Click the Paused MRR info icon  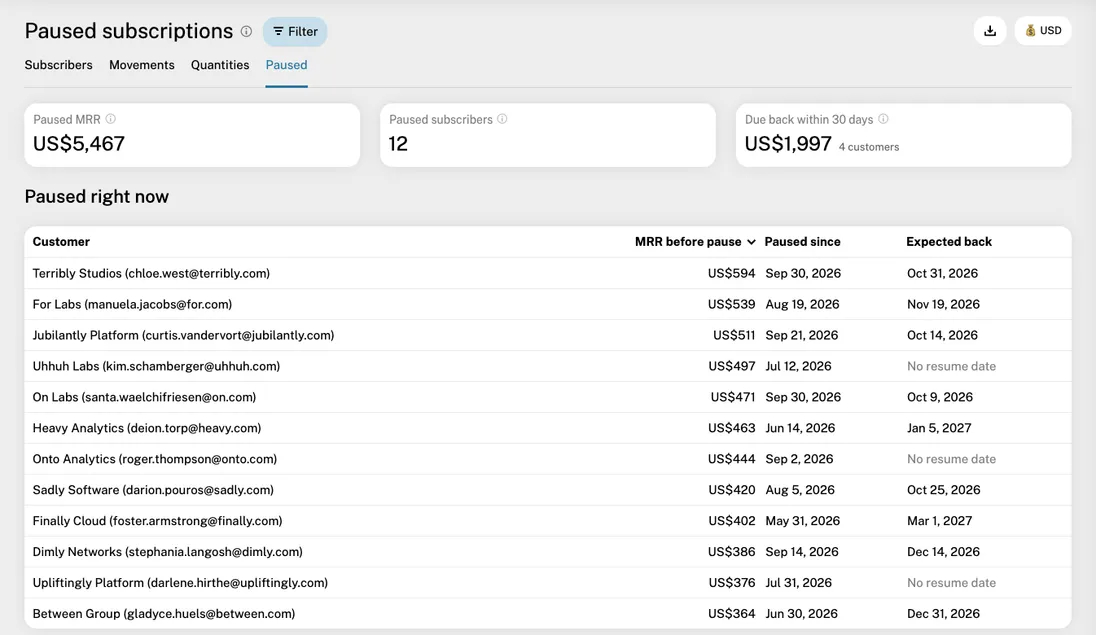[x=110, y=119]
